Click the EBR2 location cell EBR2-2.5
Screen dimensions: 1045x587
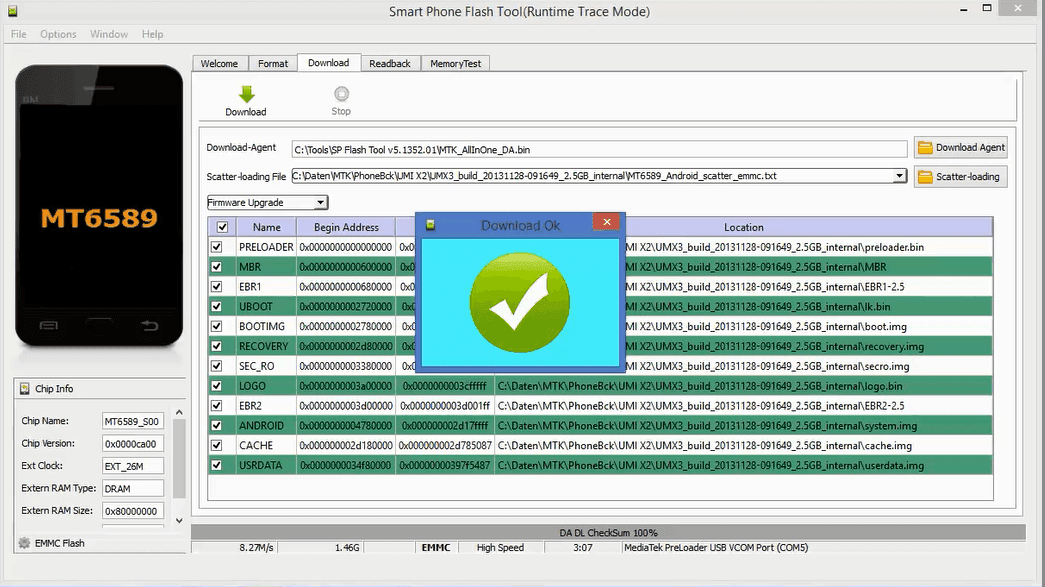tap(743, 406)
